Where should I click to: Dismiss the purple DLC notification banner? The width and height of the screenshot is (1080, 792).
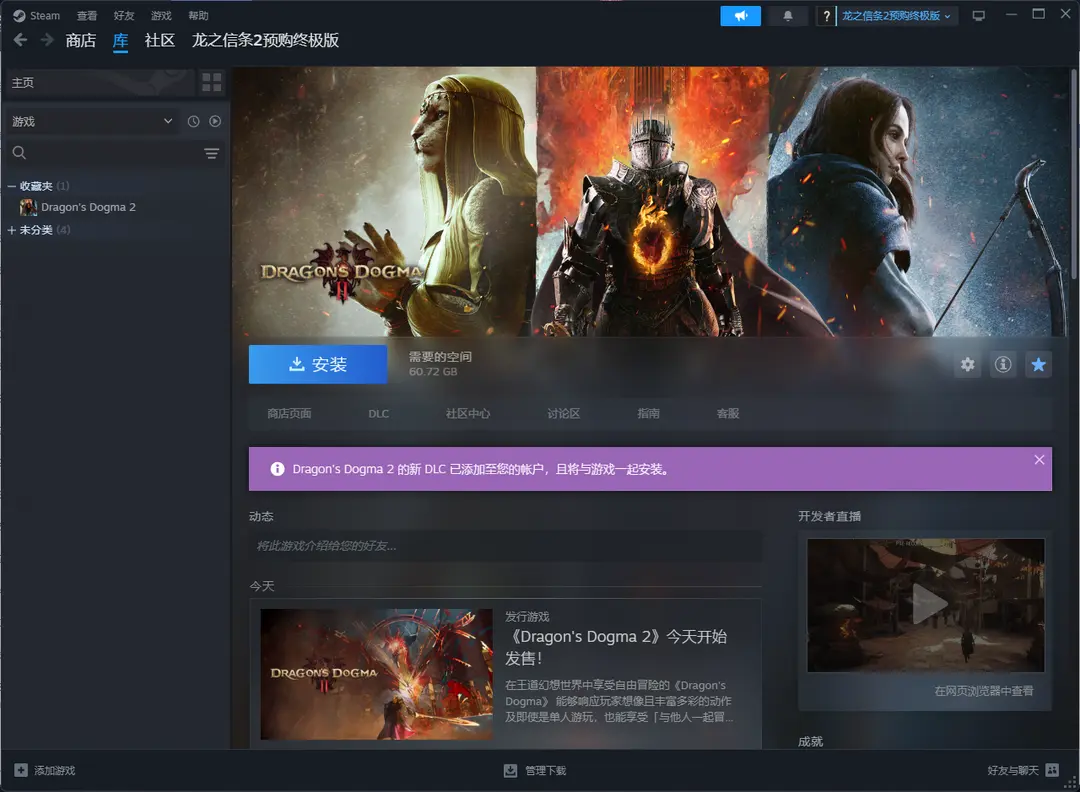pyautogui.click(x=1039, y=460)
